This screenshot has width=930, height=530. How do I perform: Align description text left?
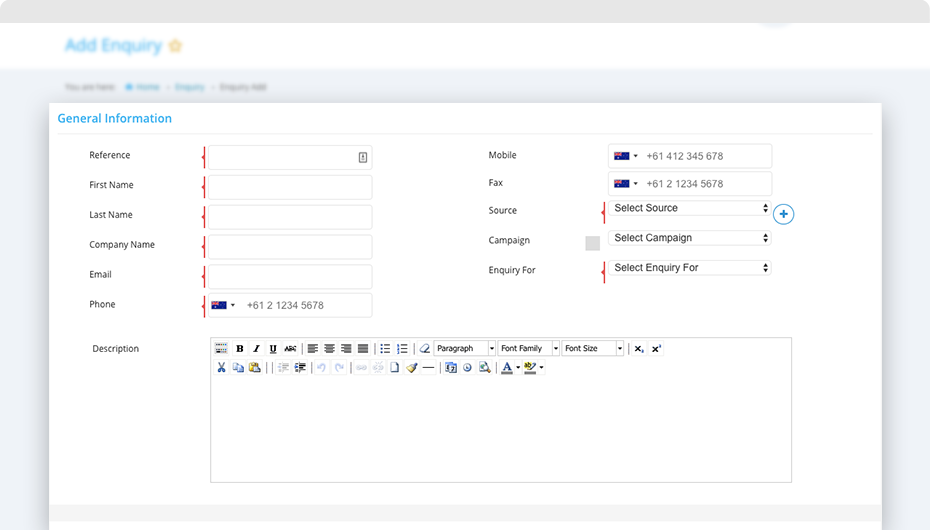(313, 349)
